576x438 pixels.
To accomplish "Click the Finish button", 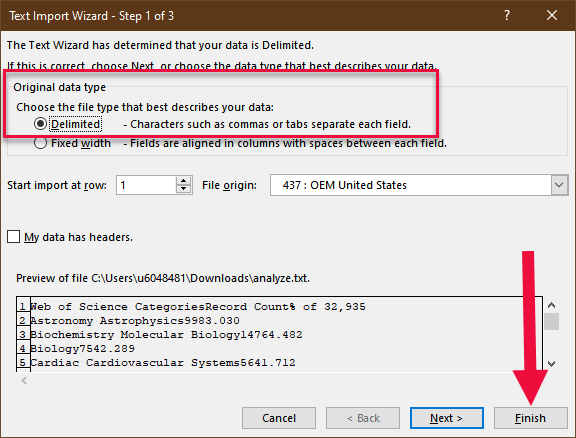I will (530, 418).
